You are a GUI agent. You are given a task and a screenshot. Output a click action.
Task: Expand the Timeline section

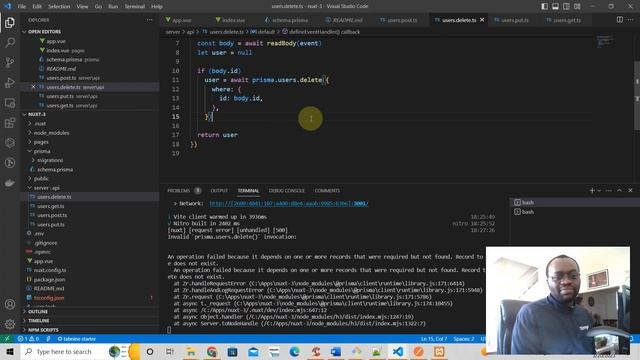point(38,321)
